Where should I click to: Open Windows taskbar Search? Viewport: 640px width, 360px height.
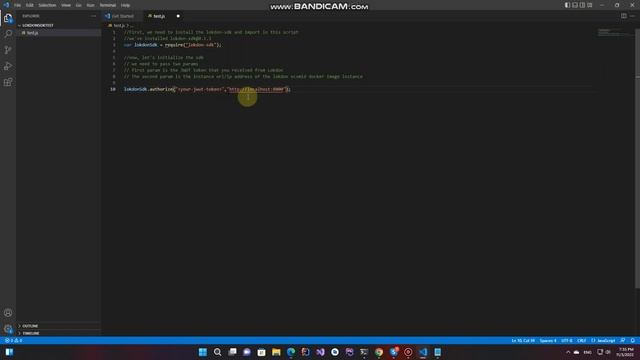(x=218, y=352)
